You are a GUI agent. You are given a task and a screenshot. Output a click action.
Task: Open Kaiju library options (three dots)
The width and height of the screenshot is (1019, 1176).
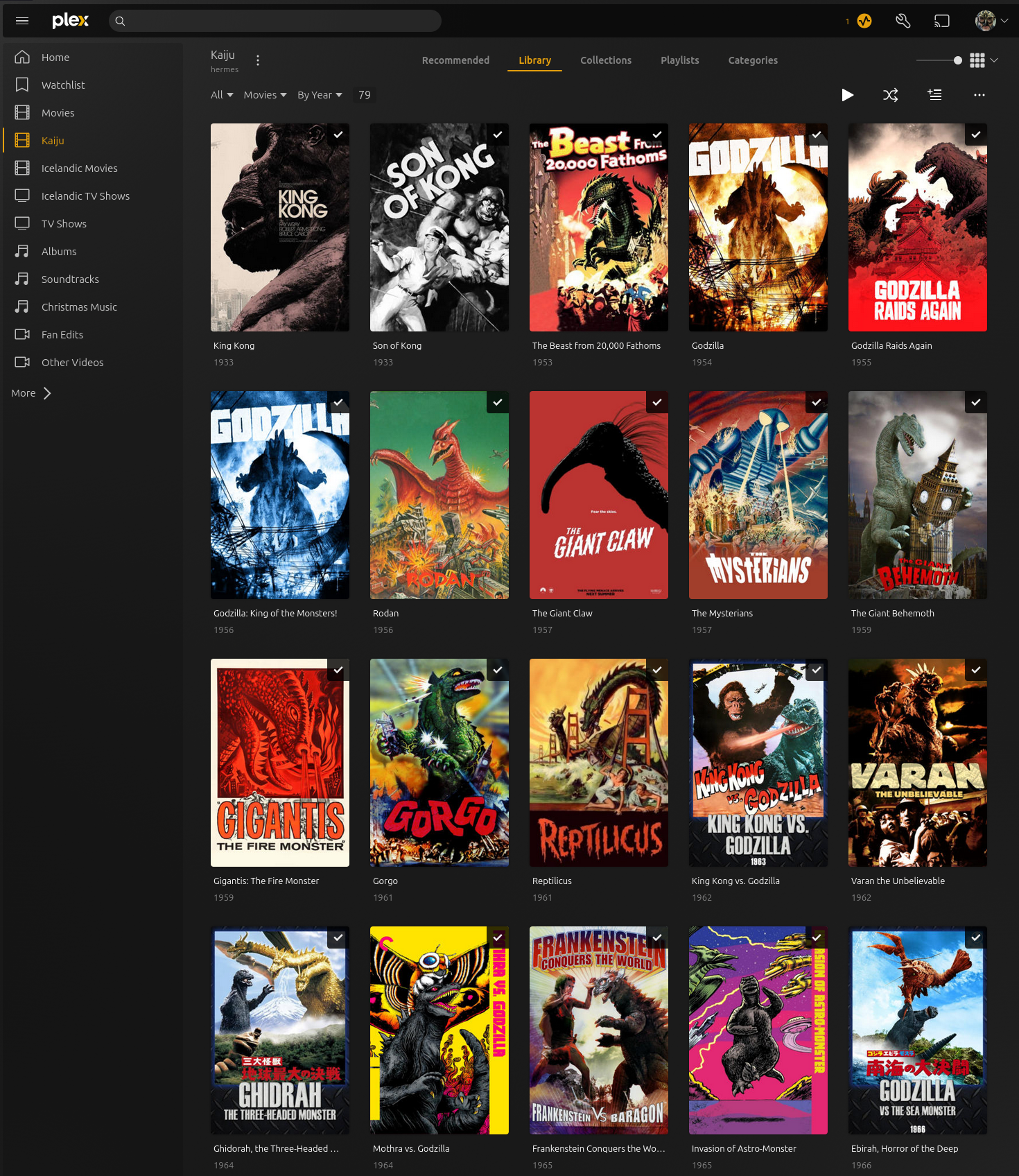click(258, 60)
